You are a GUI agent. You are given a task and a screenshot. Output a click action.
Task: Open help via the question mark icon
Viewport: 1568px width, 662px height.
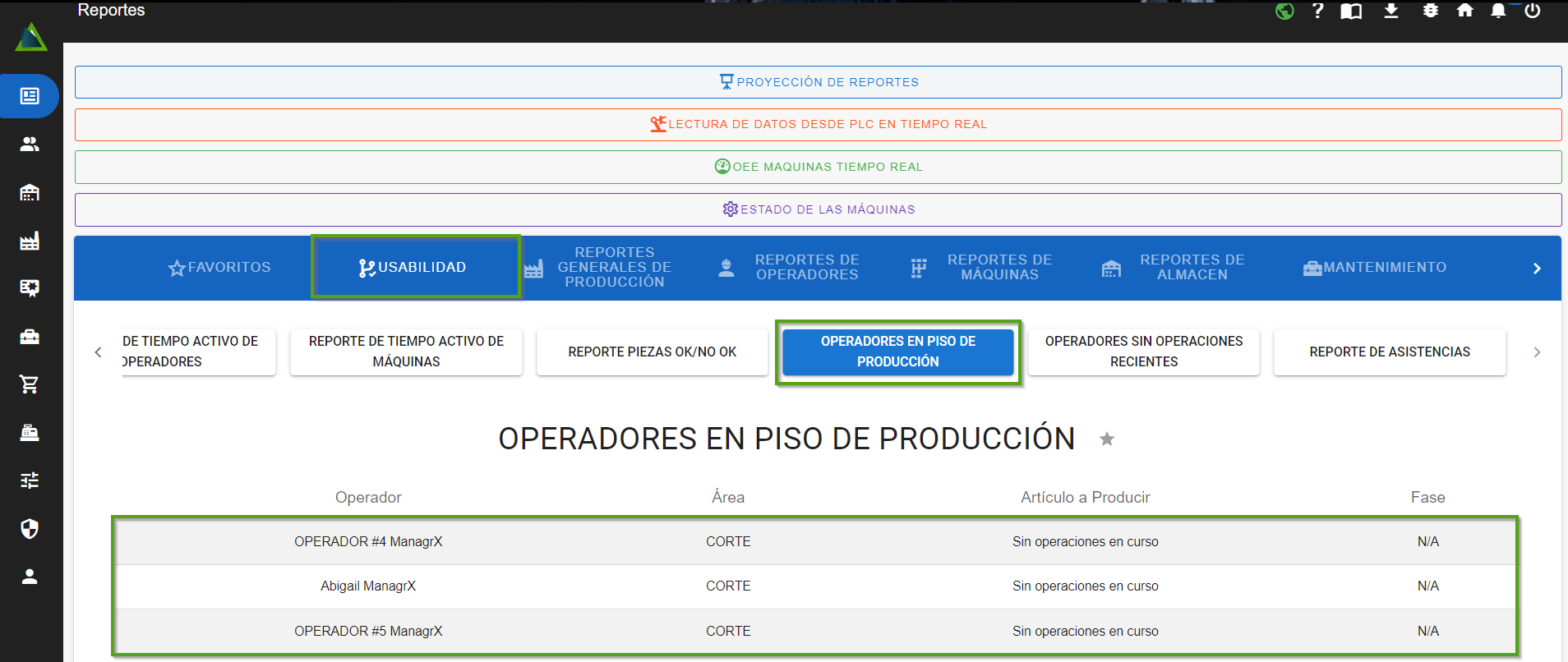pyautogui.click(x=1318, y=11)
